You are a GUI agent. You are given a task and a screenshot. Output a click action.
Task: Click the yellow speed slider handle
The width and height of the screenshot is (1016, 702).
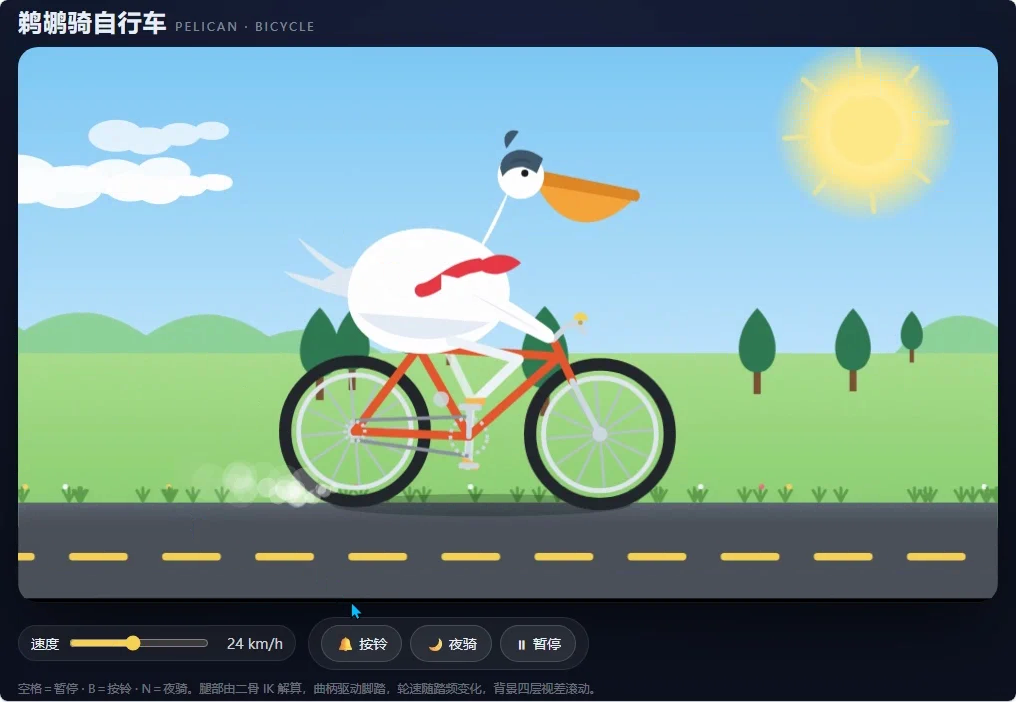point(133,643)
